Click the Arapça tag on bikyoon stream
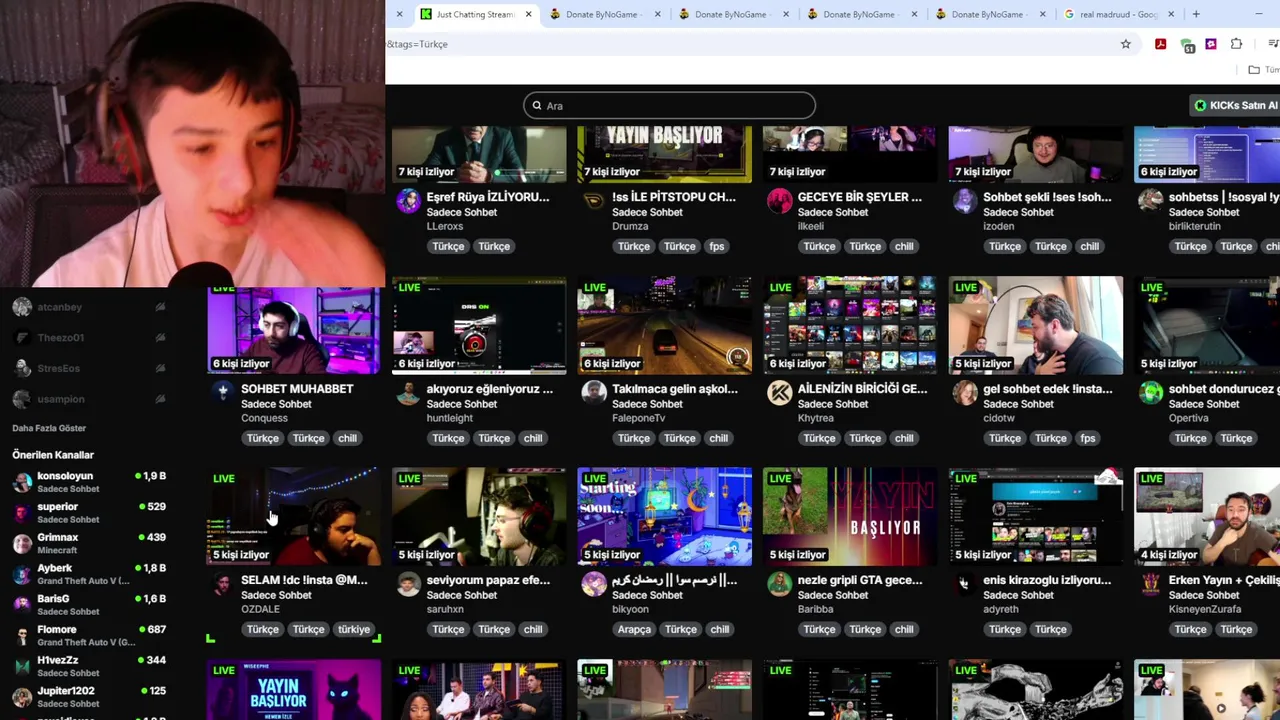Viewport: 1280px width, 720px height. [x=634, y=629]
